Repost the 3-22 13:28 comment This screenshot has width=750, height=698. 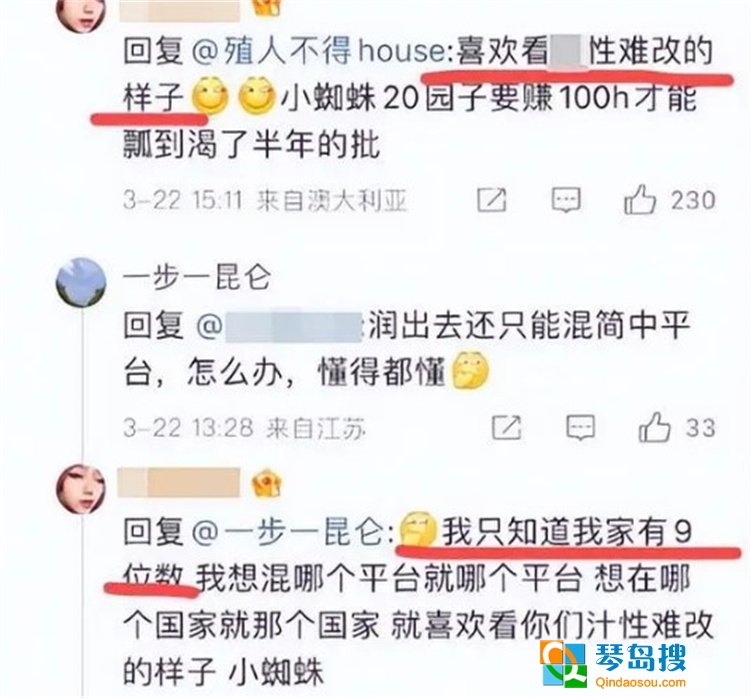click(x=507, y=427)
